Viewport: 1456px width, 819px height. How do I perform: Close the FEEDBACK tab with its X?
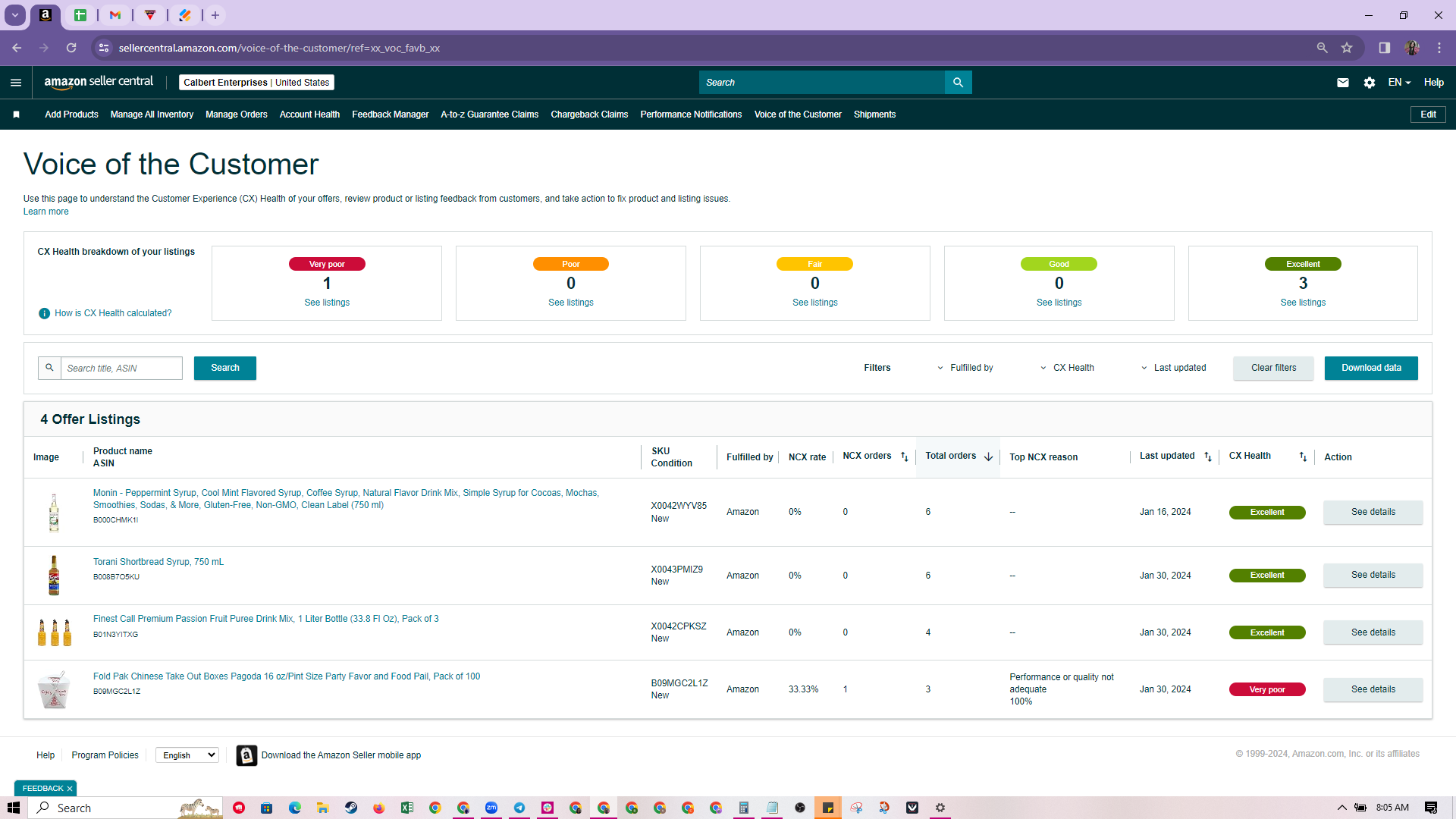click(70, 789)
